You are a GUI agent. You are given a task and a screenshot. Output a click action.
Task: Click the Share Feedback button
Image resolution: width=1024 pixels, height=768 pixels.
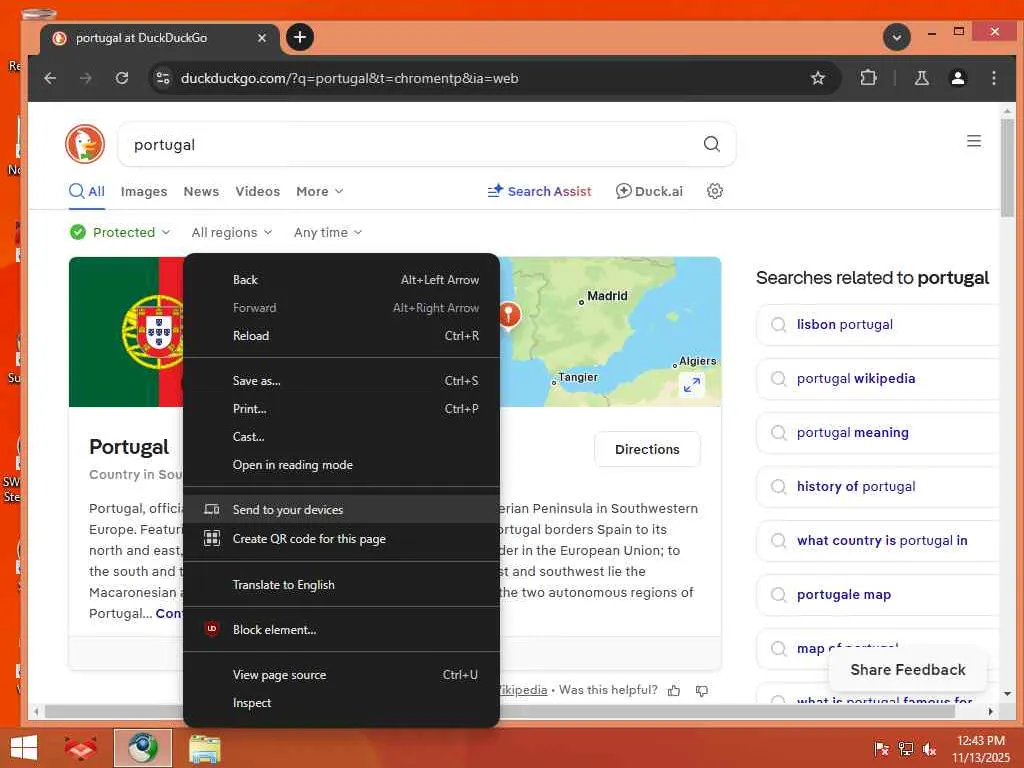pos(908,669)
